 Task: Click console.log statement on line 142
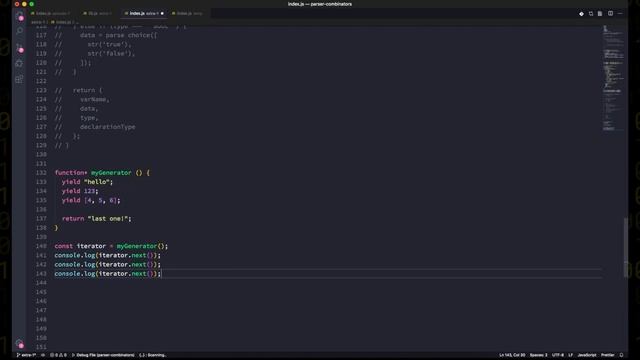coord(107,264)
